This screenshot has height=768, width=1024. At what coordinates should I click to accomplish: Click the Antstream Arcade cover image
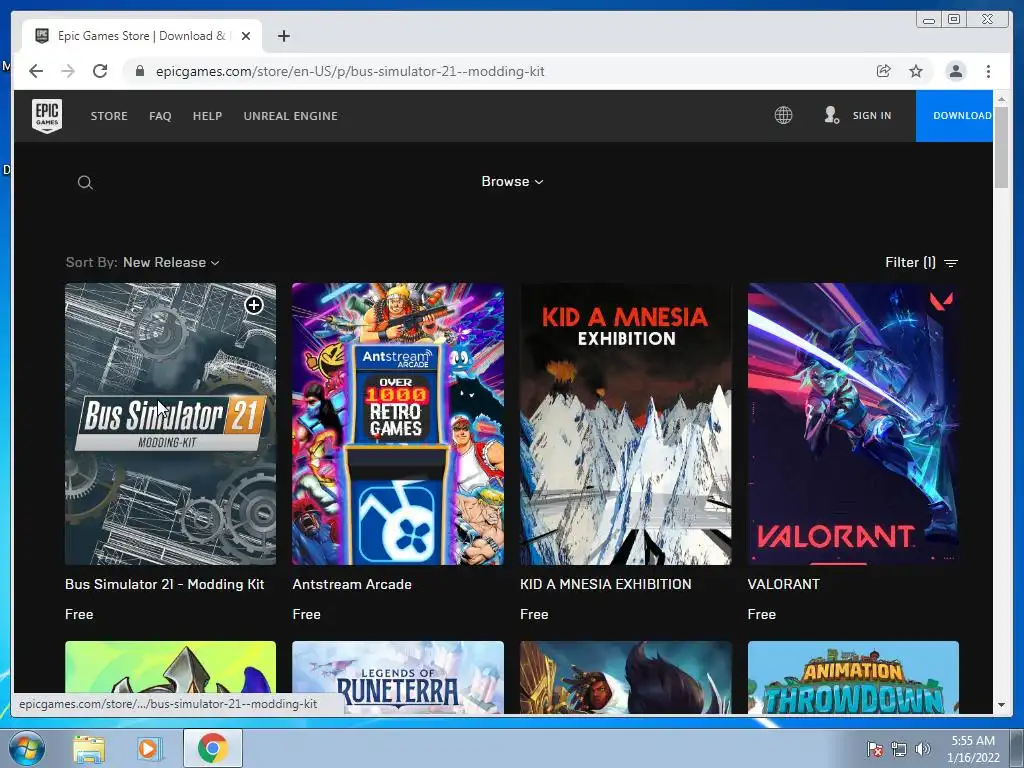click(398, 424)
